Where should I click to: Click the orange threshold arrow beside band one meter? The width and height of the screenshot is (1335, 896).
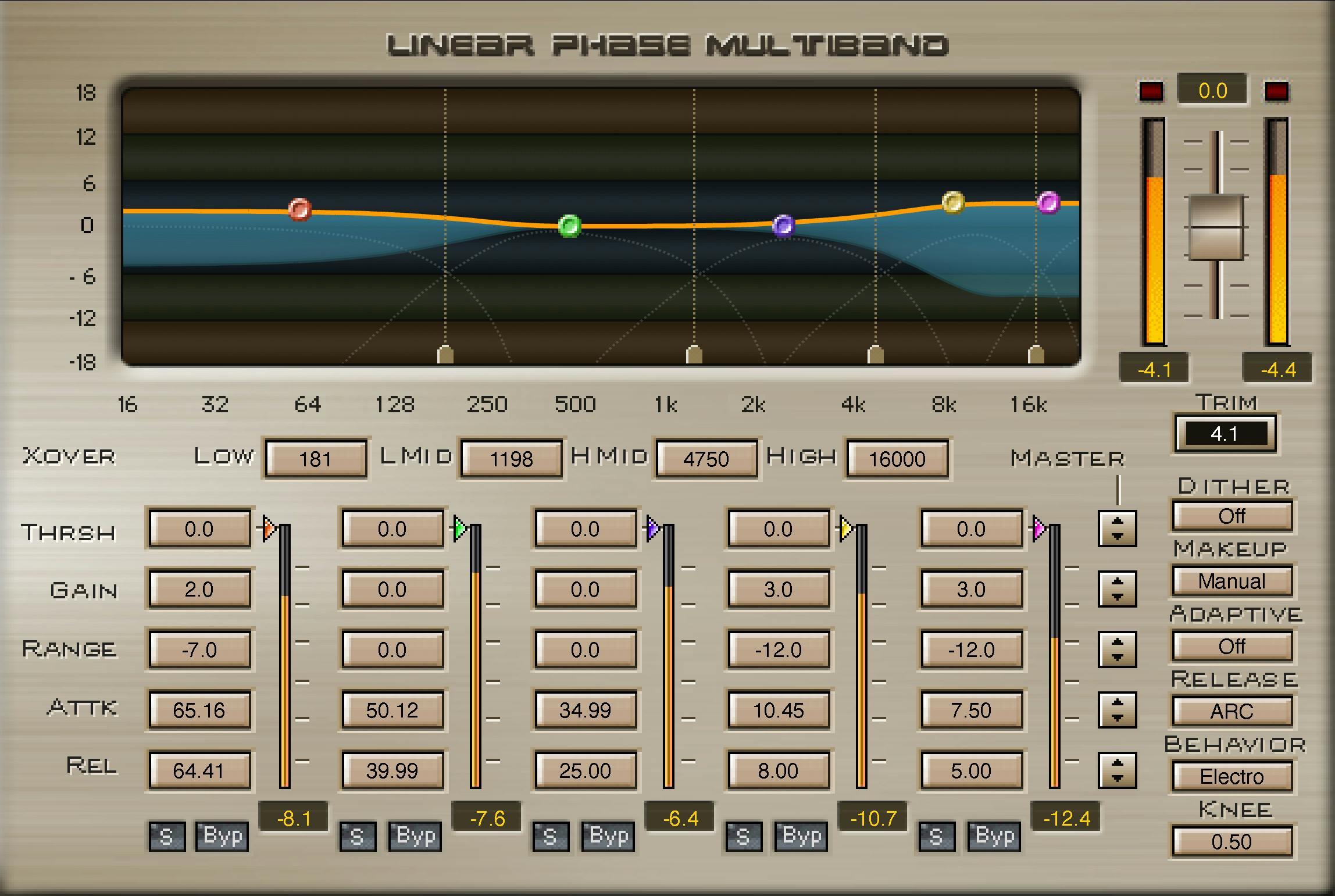(x=267, y=529)
